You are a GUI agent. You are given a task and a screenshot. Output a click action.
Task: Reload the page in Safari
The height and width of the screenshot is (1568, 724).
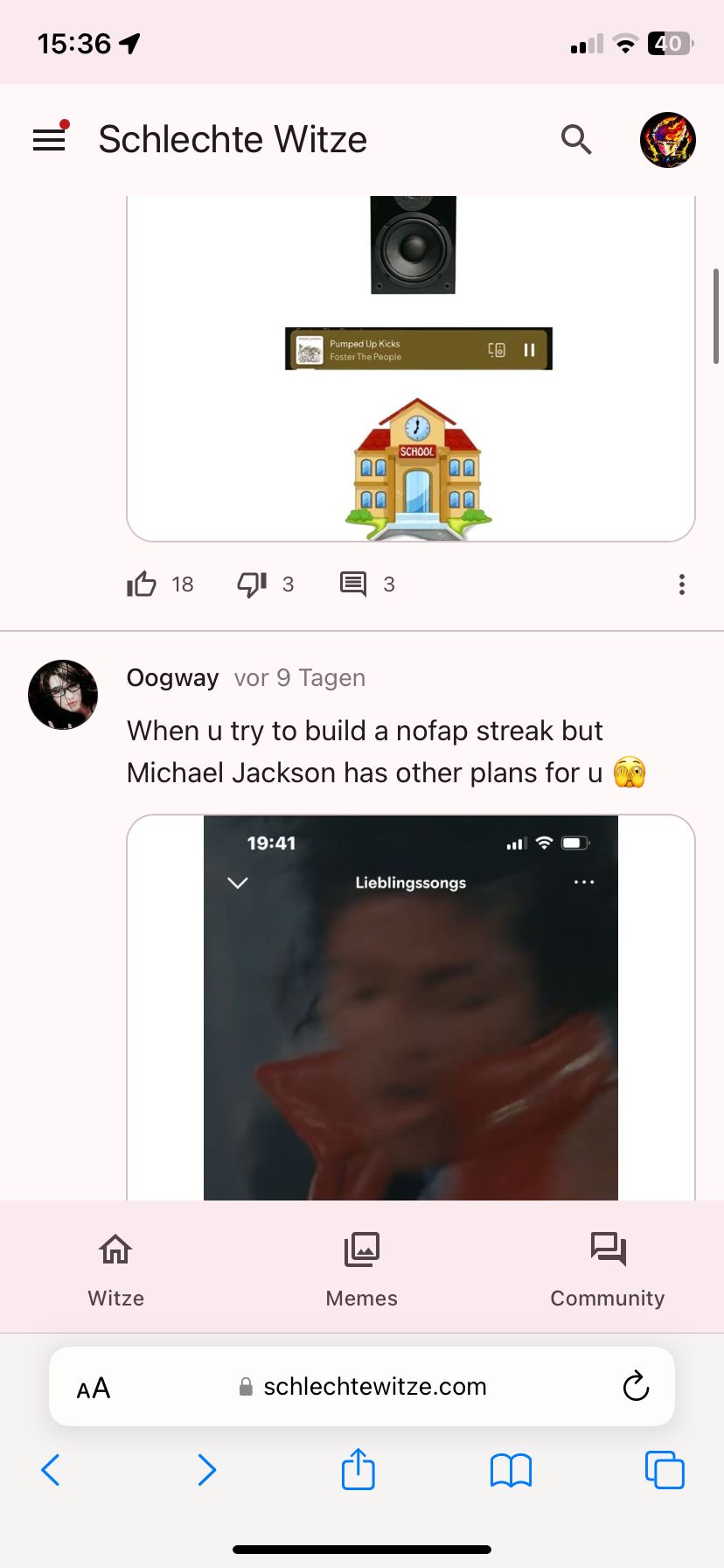(636, 1387)
